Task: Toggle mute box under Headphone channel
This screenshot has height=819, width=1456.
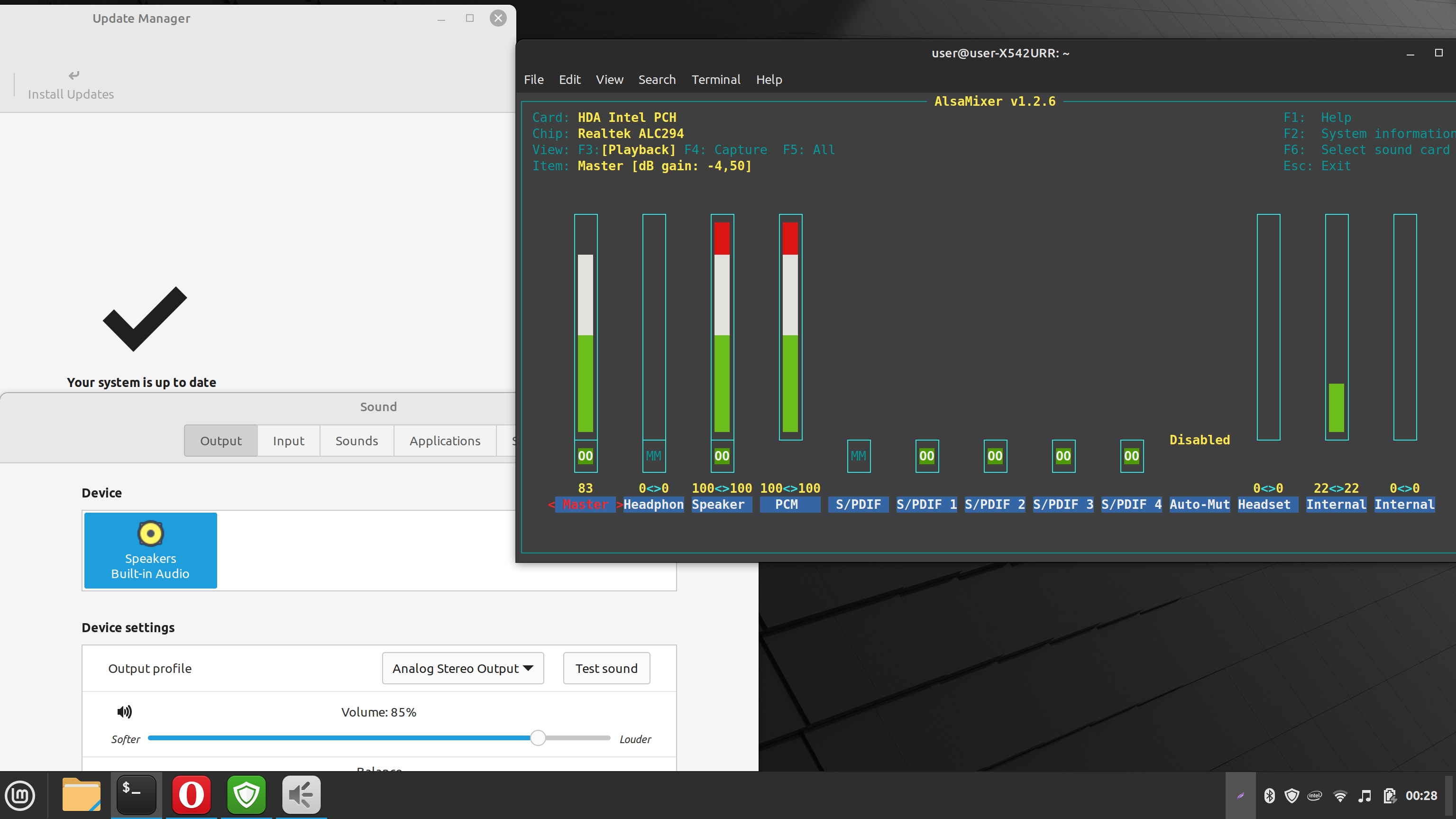Action: point(654,456)
